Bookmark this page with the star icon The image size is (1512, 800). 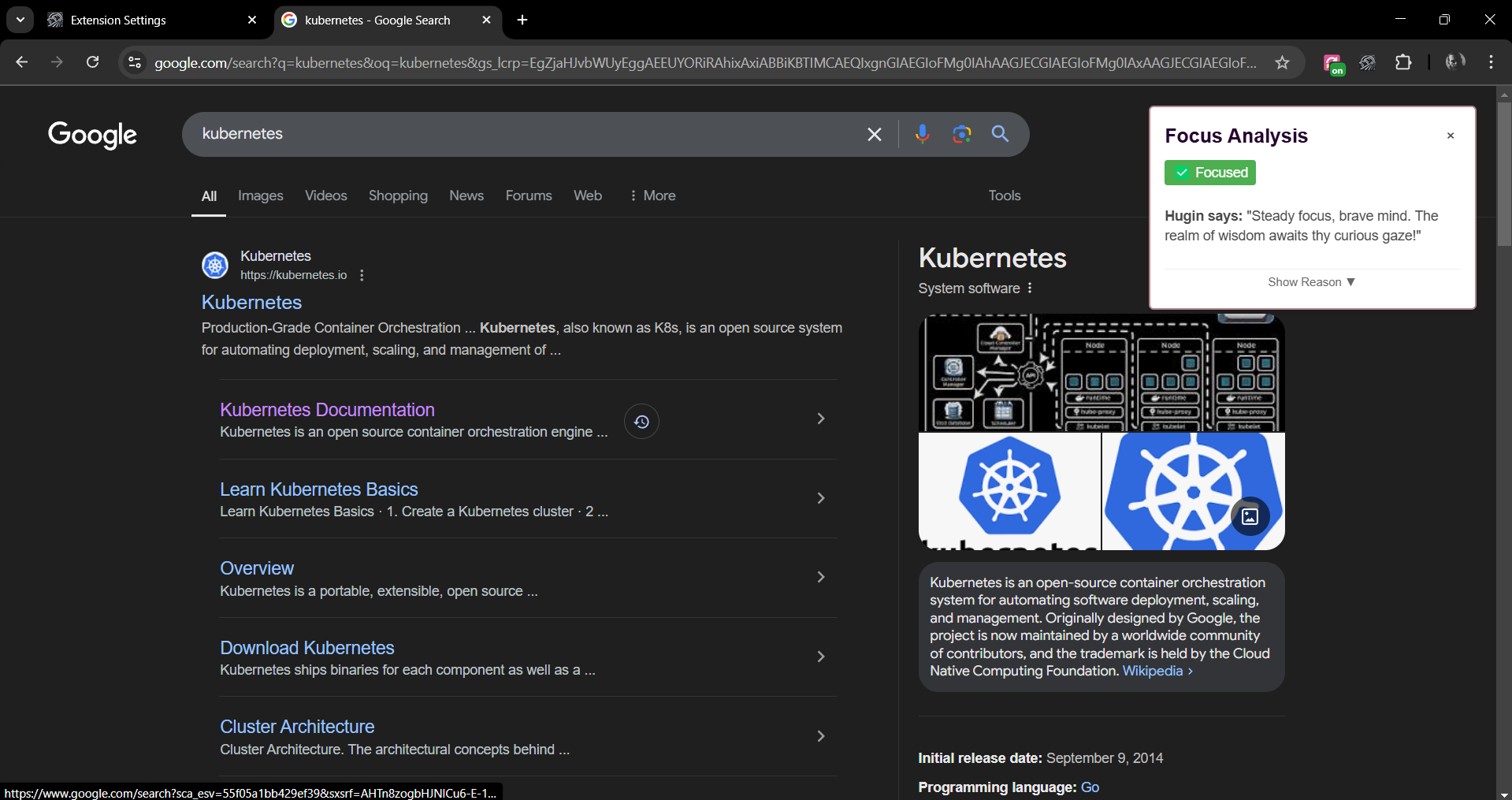pos(1283,62)
